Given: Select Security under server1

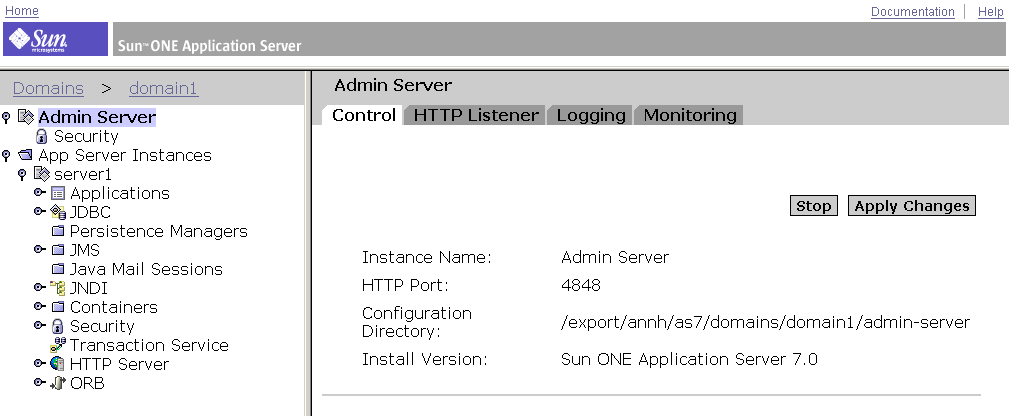Looking at the screenshot, I should 102,326.
